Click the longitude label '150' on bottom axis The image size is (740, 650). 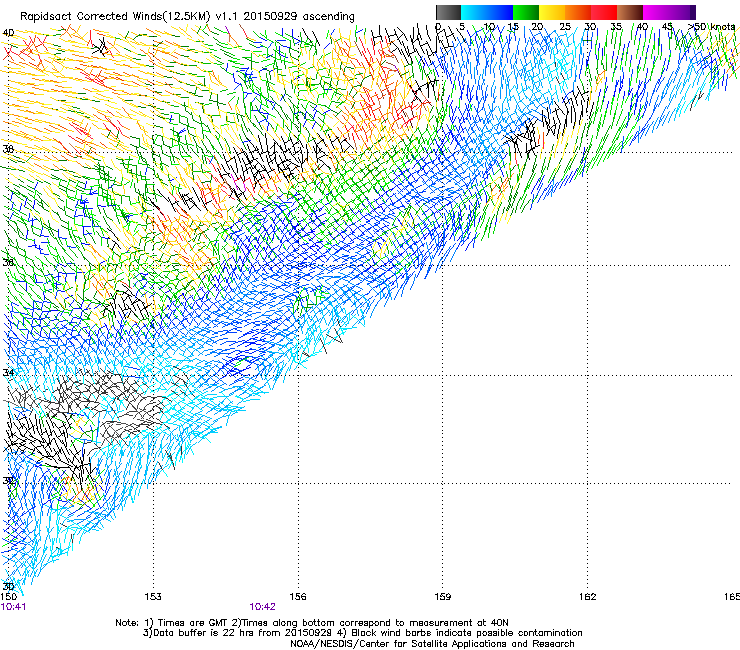click(x=9, y=597)
